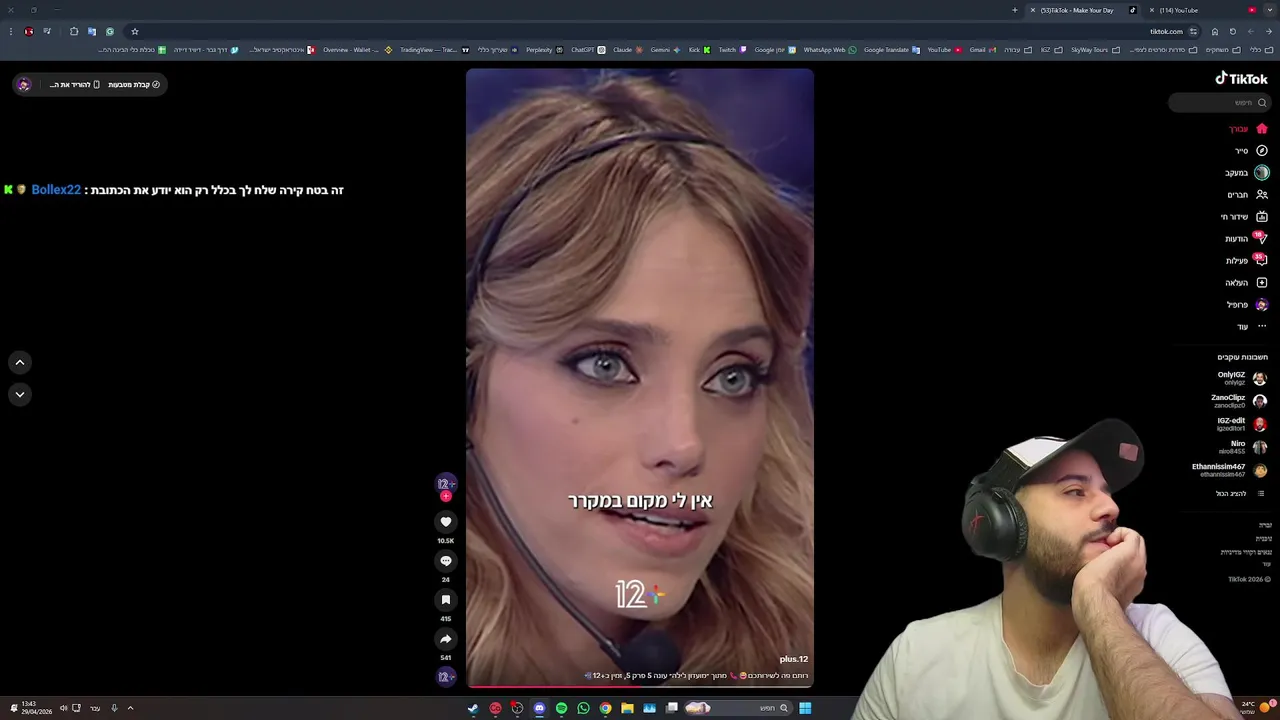Share the video with the arrow icon
Image resolution: width=1280 pixels, height=720 pixels.
coord(446,639)
